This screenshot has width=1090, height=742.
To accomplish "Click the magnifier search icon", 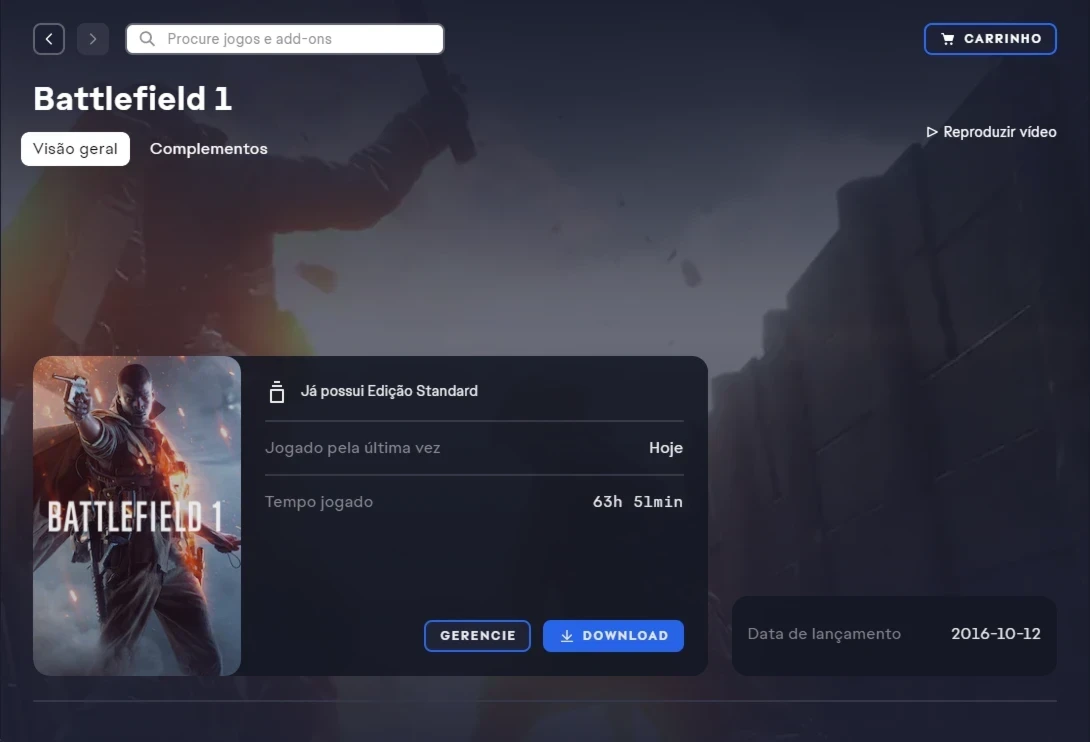I will point(147,39).
